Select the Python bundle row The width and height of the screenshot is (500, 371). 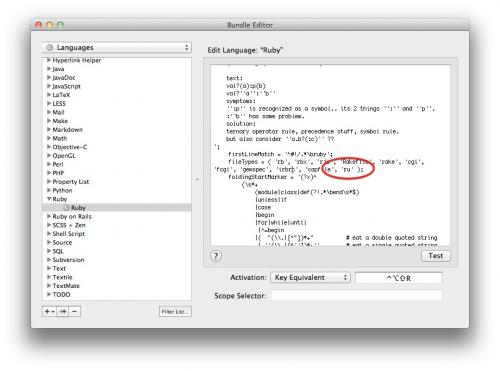(117, 190)
